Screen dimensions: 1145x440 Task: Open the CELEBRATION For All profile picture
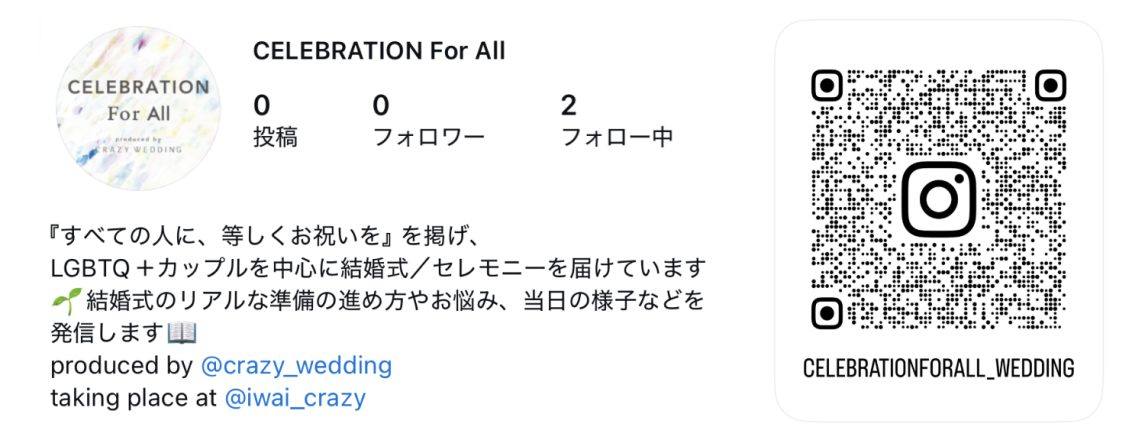click(138, 111)
